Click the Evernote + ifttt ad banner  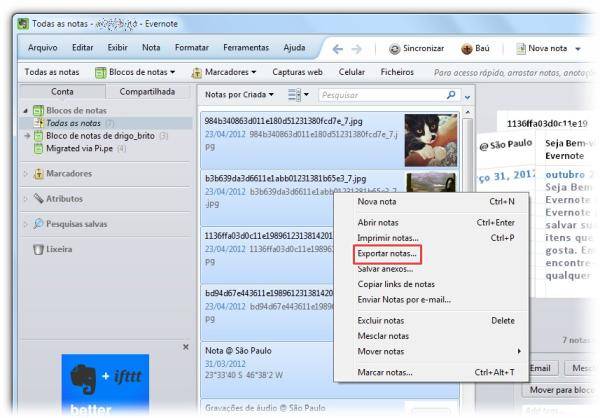pos(105,385)
